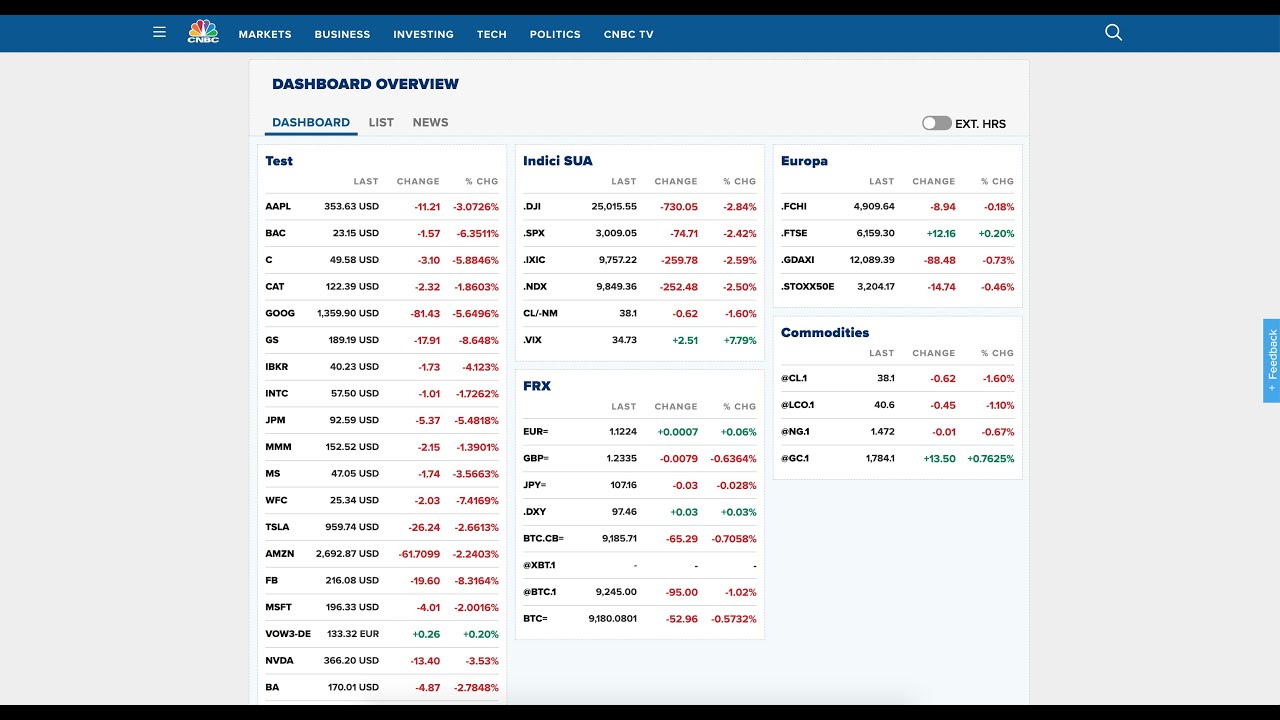Screen dimensions: 1280x720
Task: Click the CNBC peacock logo
Action: (x=203, y=32)
